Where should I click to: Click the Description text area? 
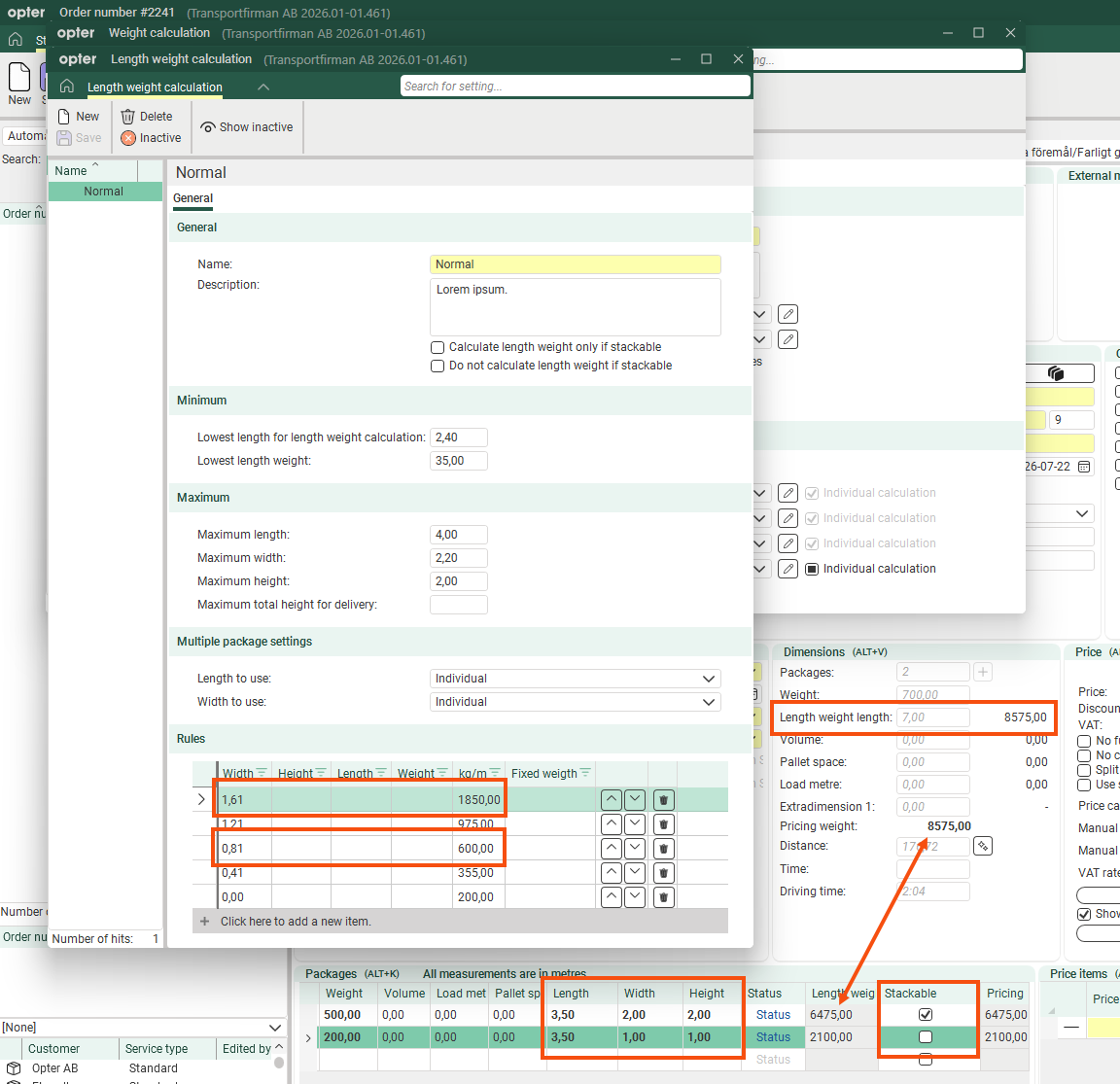[575, 307]
